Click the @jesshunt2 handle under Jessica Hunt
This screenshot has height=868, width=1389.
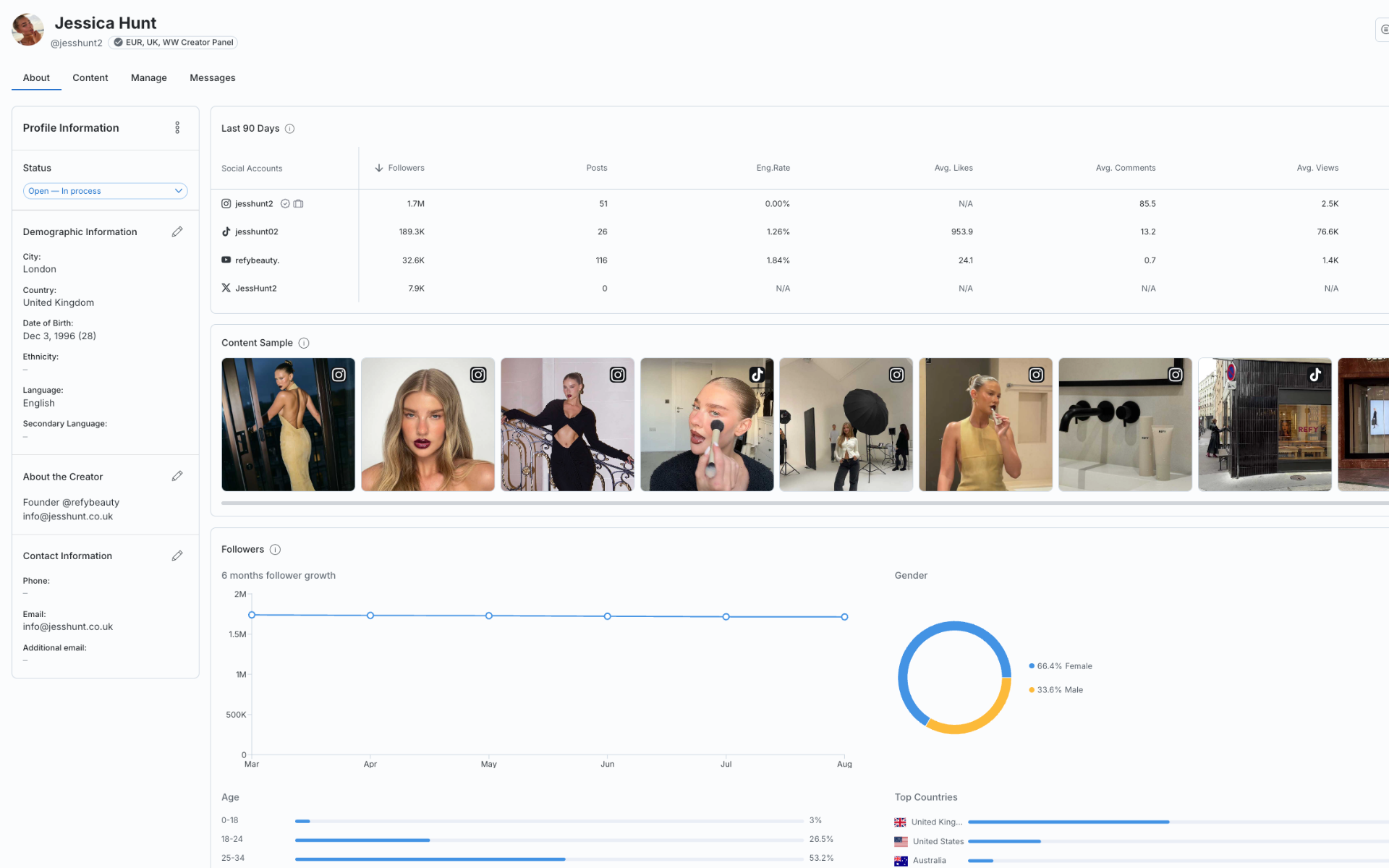tap(77, 43)
